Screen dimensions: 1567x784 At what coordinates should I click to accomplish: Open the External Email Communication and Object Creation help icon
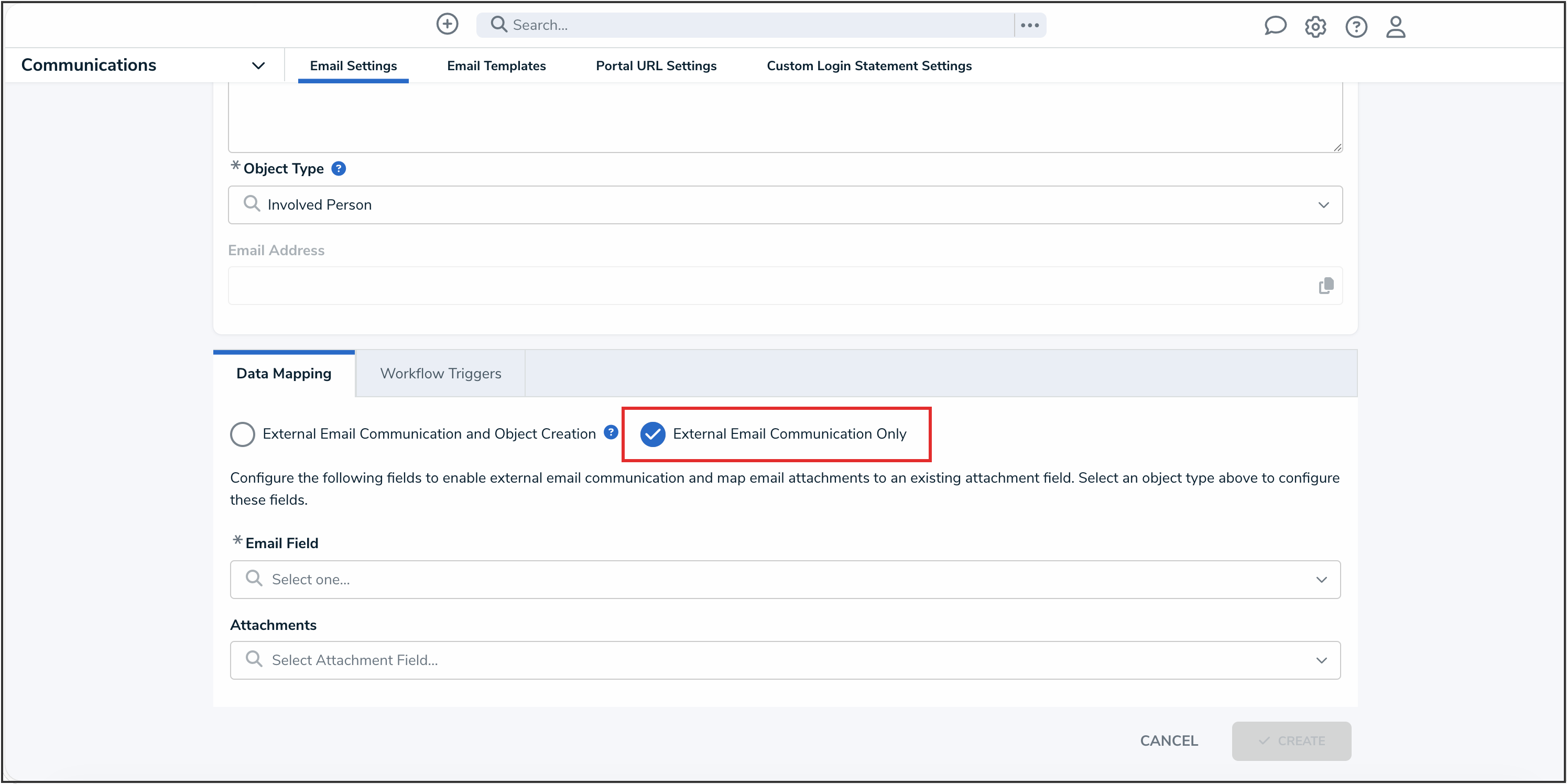pyautogui.click(x=610, y=432)
